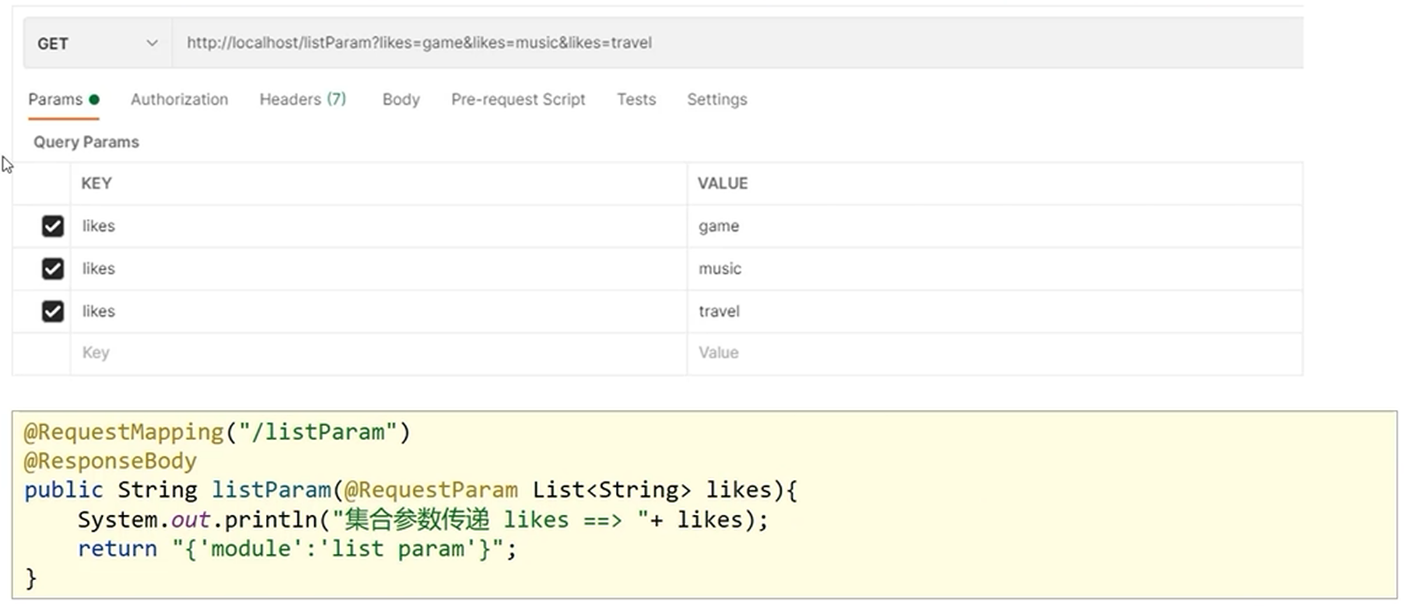Open the Headers (7) tab
1408x606 pixels.
303,99
